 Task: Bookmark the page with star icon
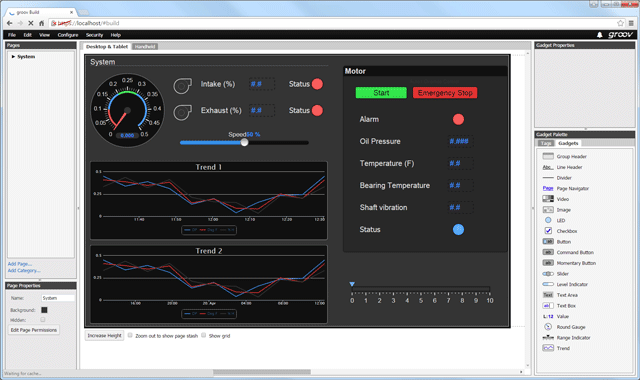click(620, 23)
